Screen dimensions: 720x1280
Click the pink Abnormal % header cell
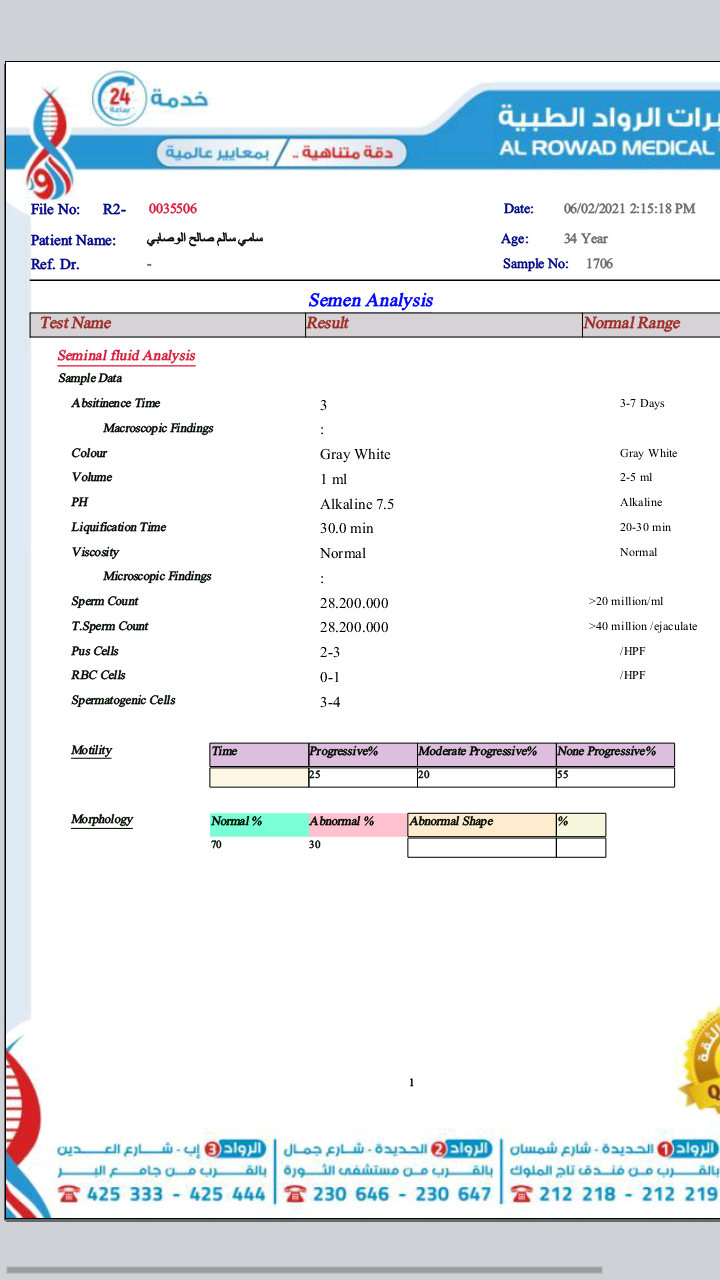point(358,824)
